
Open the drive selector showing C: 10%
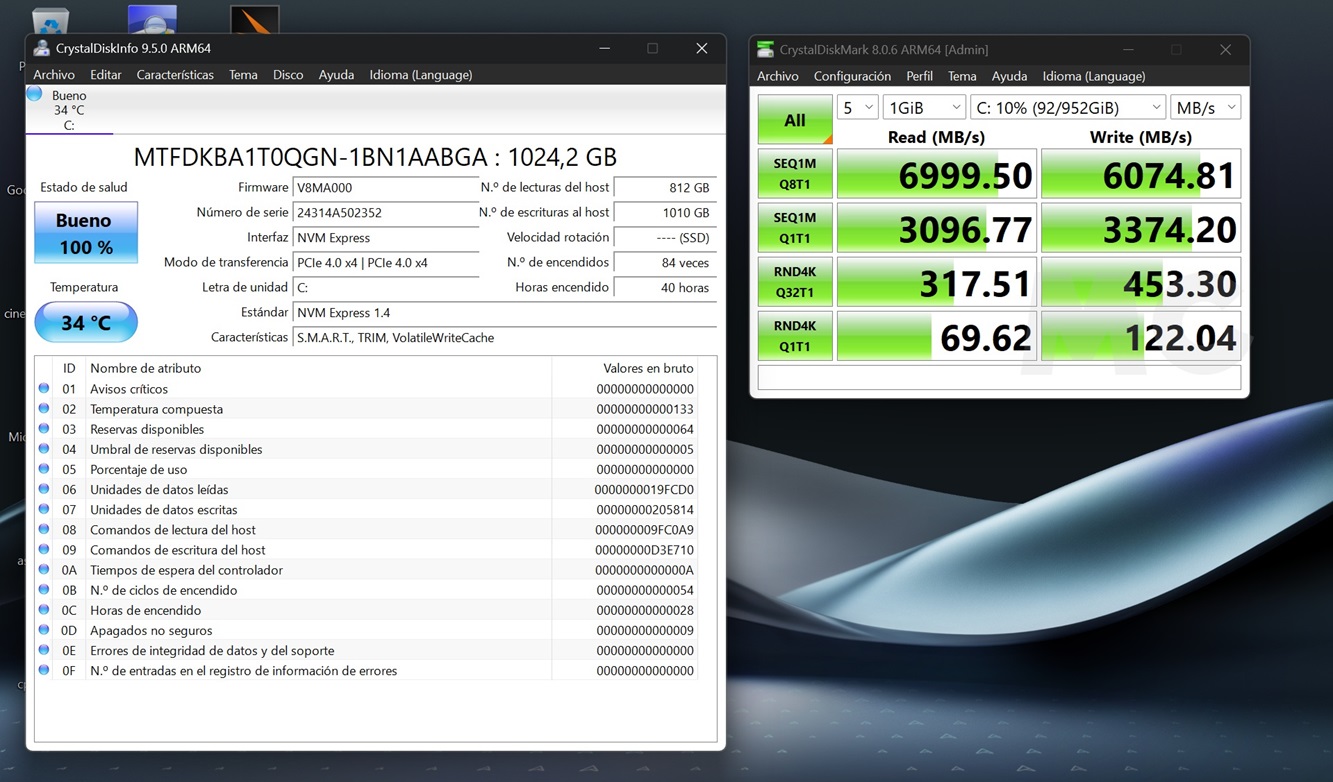1067,107
